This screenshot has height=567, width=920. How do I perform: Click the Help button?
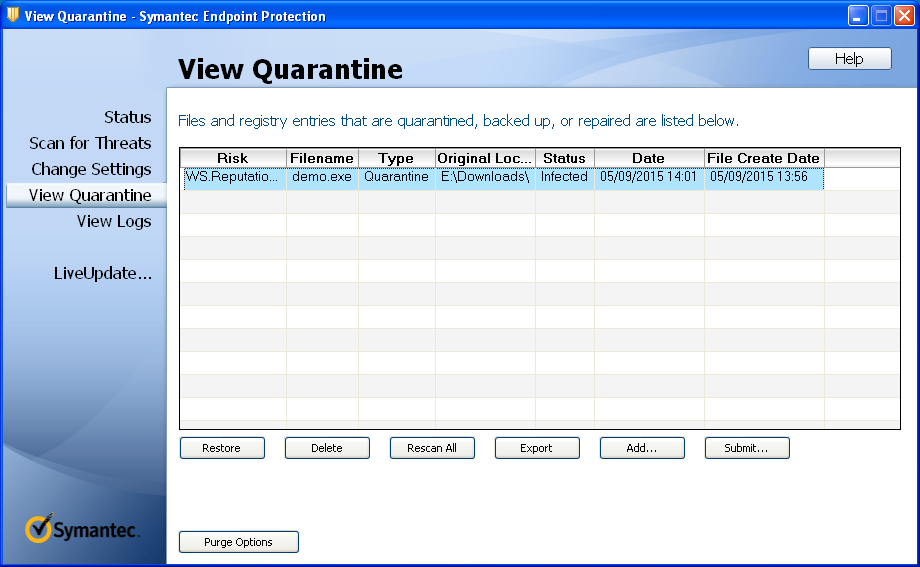click(x=849, y=59)
